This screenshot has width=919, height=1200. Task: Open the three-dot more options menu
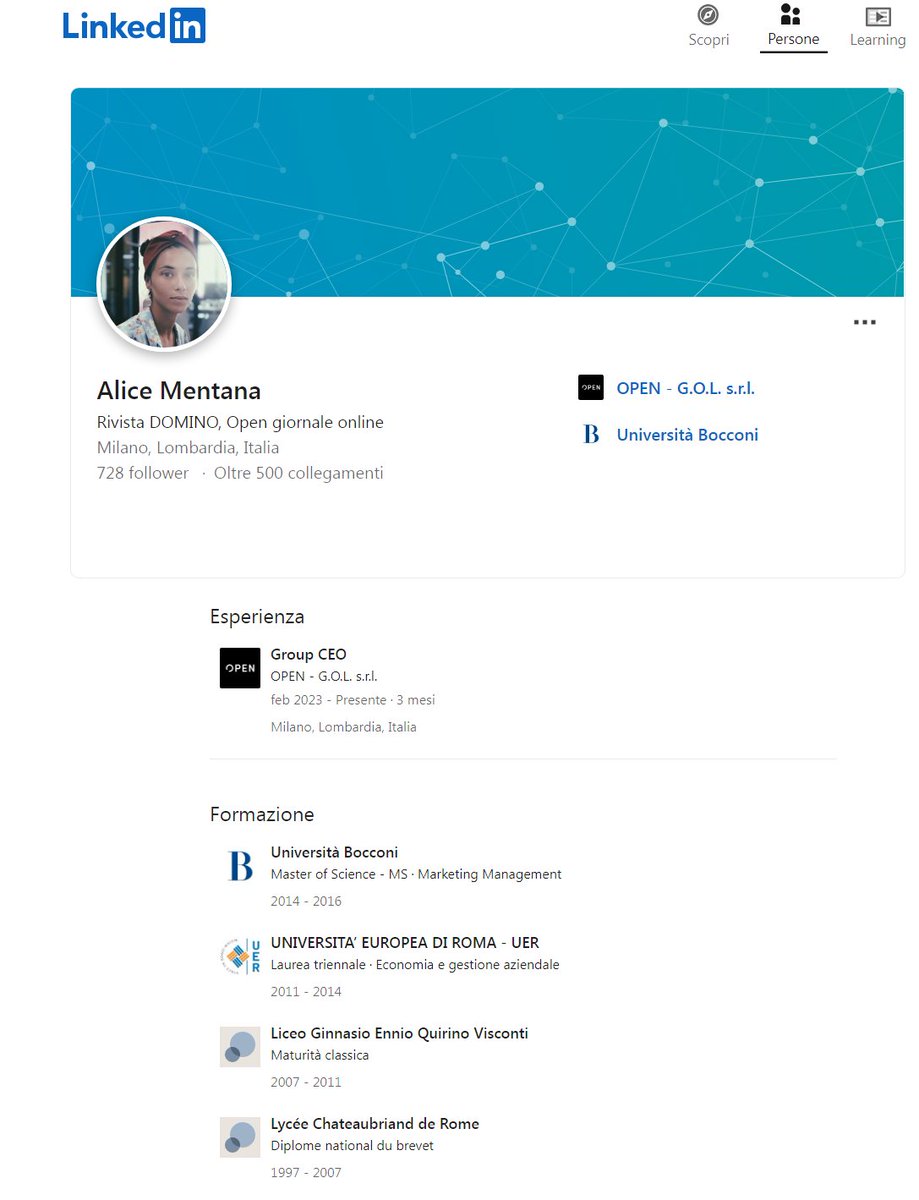tap(864, 322)
